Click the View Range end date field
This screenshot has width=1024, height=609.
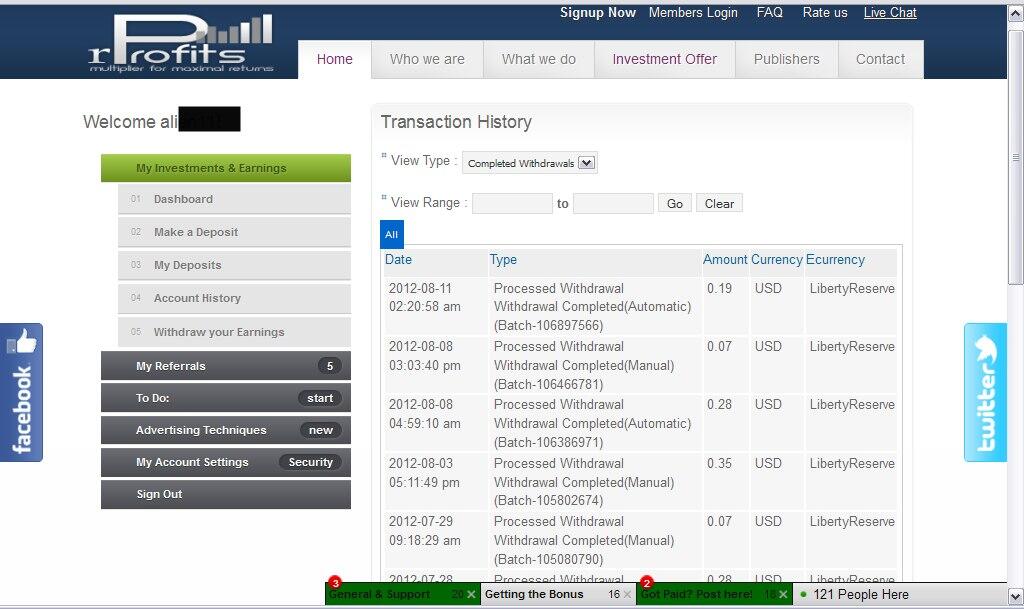tap(613, 204)
